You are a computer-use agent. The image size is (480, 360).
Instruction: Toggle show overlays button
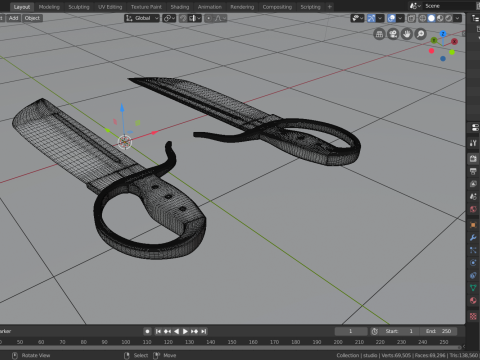point(391,18)
